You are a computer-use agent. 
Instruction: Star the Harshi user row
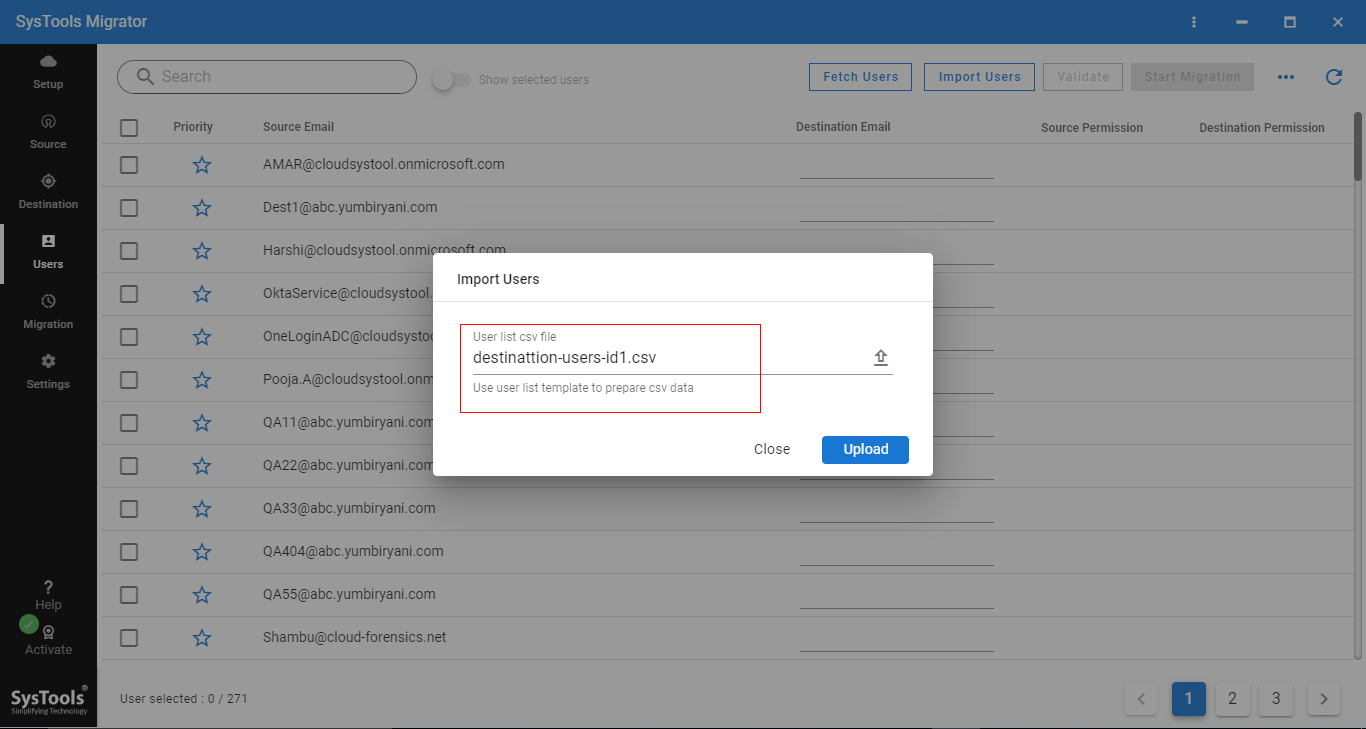(202, 251)
